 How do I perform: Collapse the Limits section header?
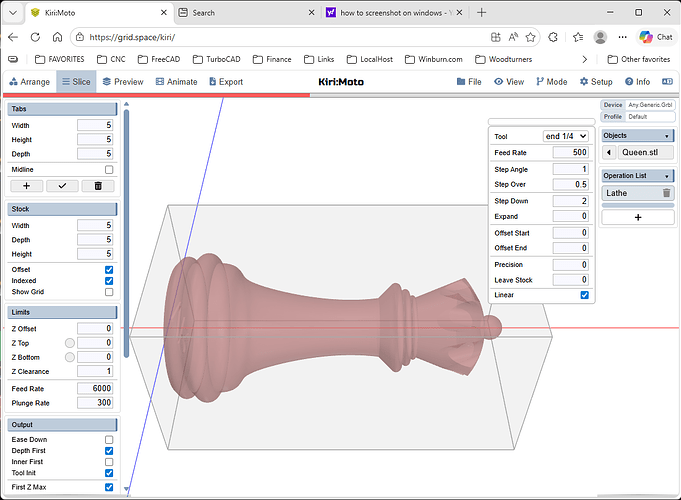(62, 312)
